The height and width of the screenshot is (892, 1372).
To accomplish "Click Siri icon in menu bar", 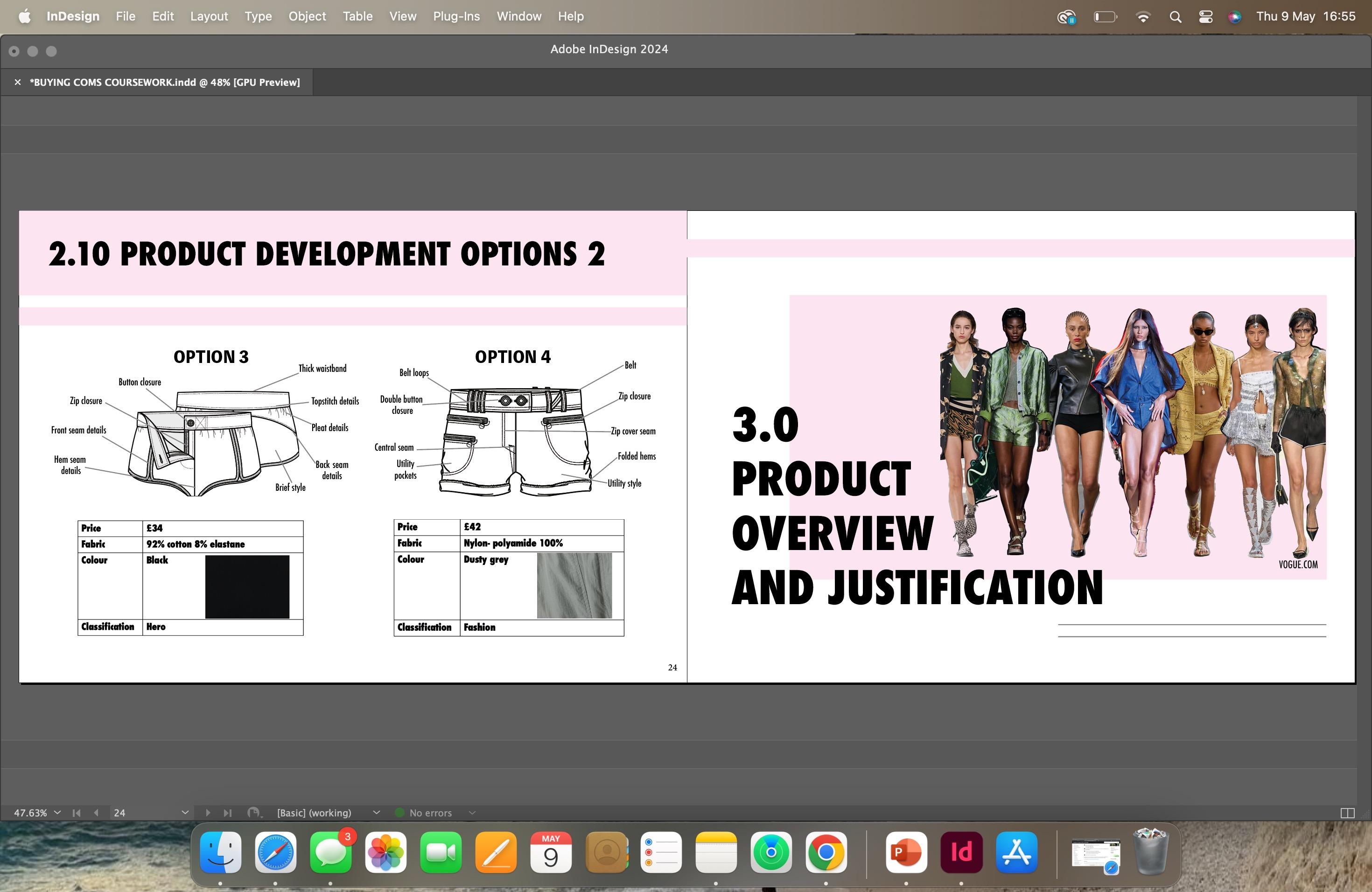I will pyautogui.click(x=1234, y=17).
